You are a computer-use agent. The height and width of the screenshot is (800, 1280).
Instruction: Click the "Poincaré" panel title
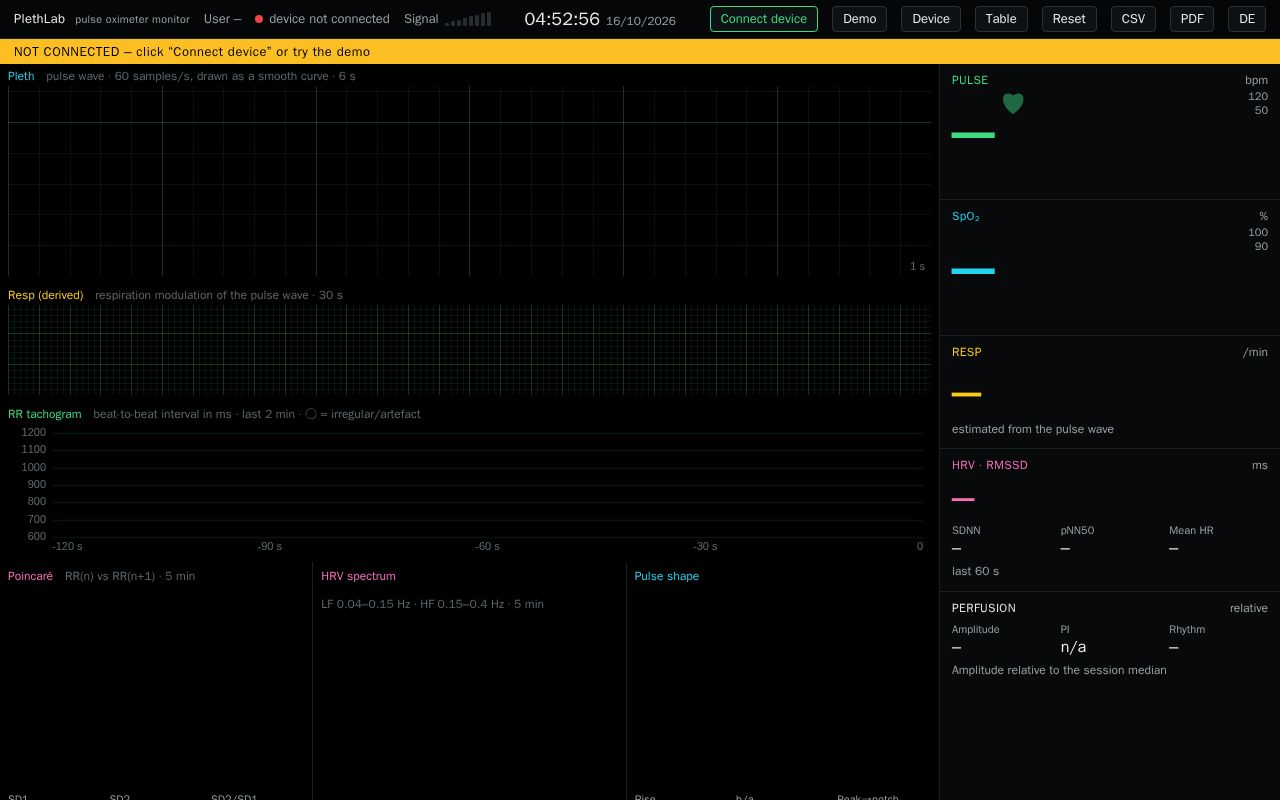tap(30, 576)
